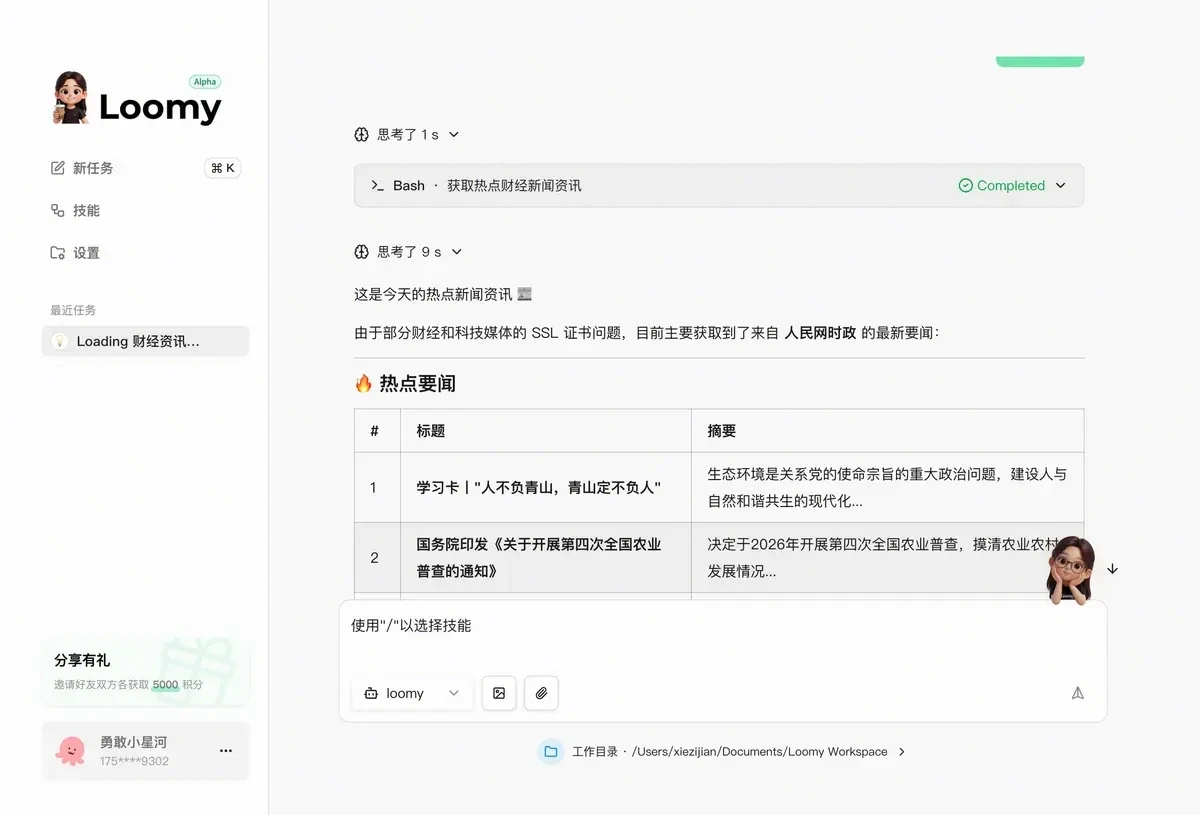
Task: Click row number 2 cell
Action: [377, 558]
